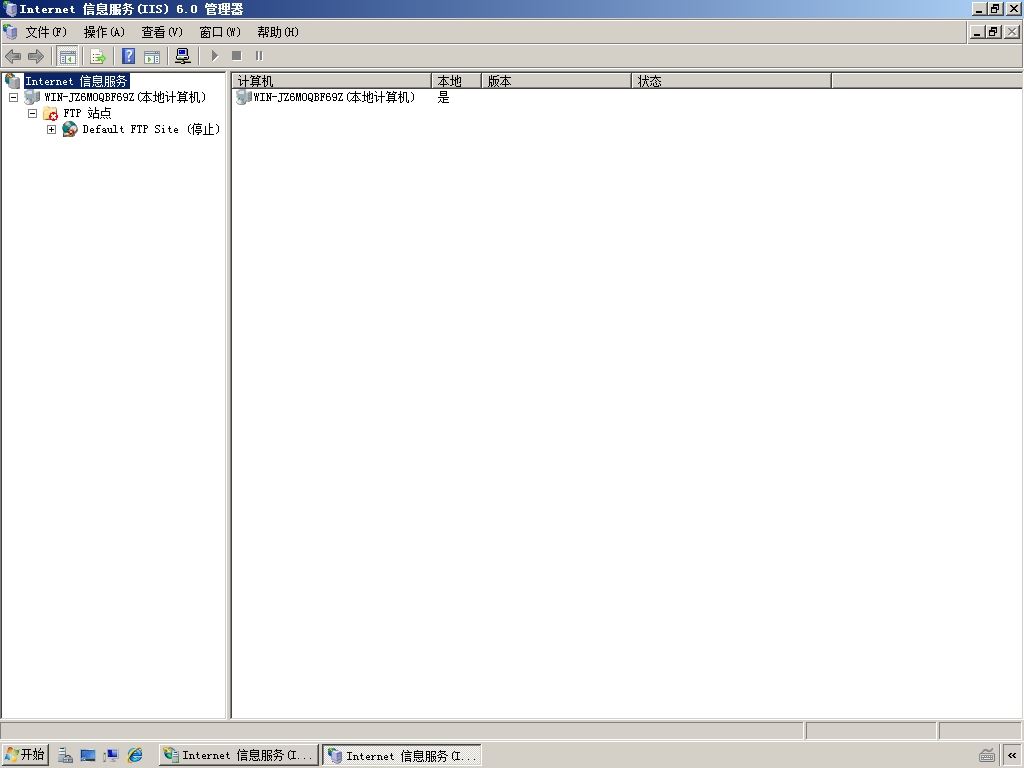Click the connect to computer toolbar icon
1024x768 pixels.
[183, 56]
